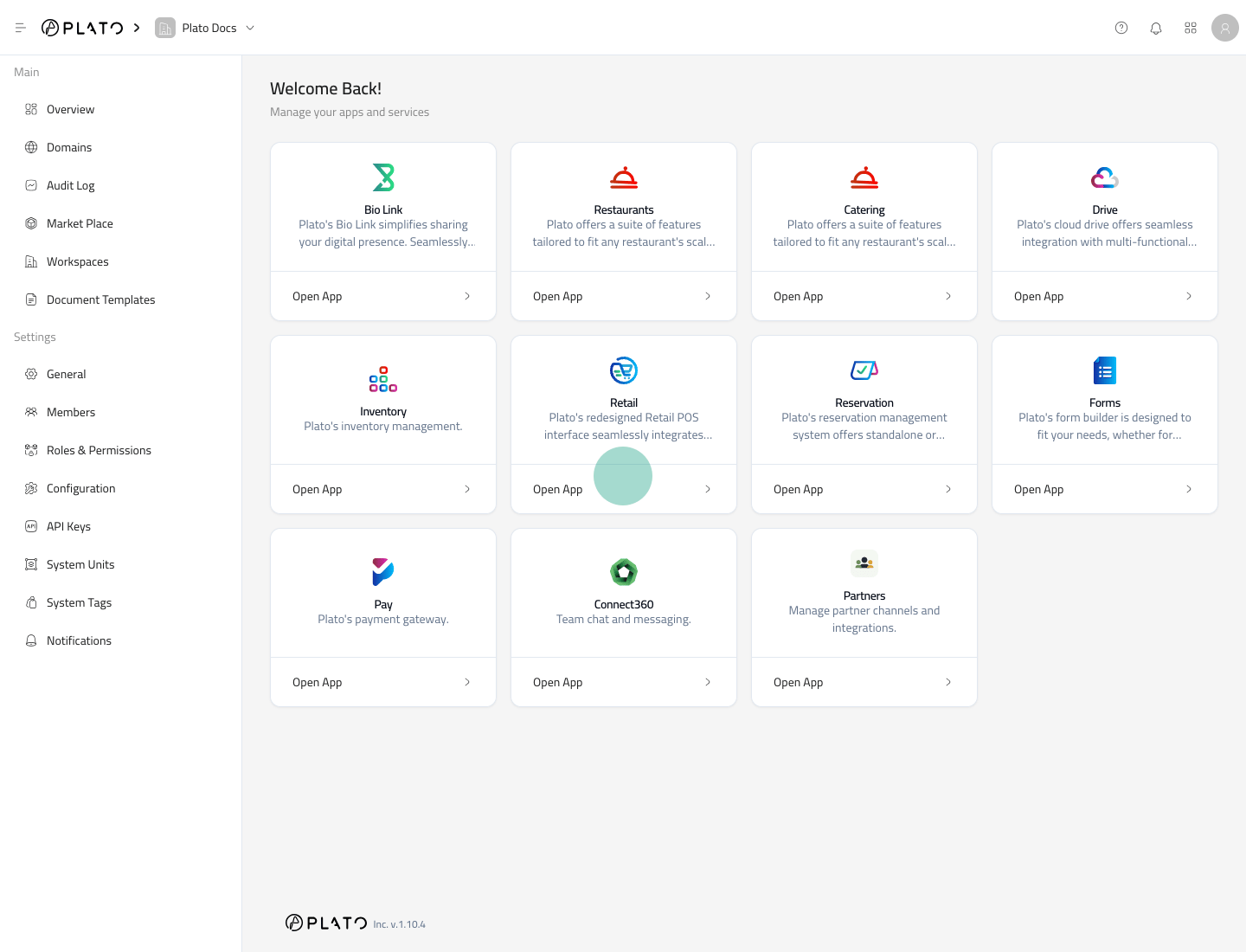This screenshot has height=952, width=1246.
Task: Click the chevron on Reservation's Open App
Action: 948,489
